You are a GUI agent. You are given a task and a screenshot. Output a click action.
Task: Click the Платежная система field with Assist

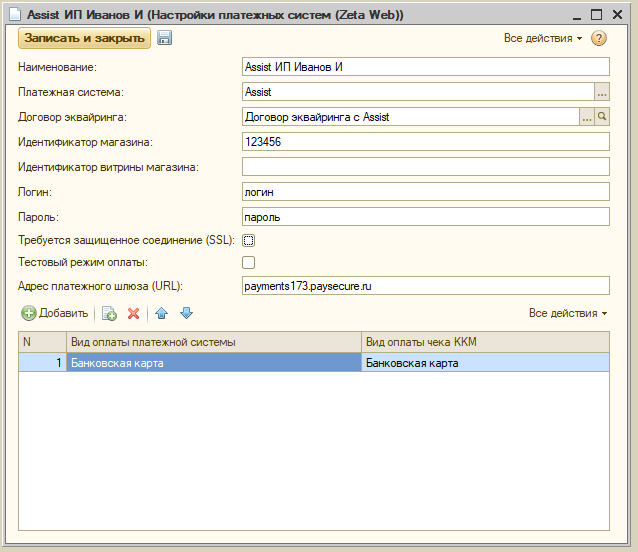click(418, 92)
